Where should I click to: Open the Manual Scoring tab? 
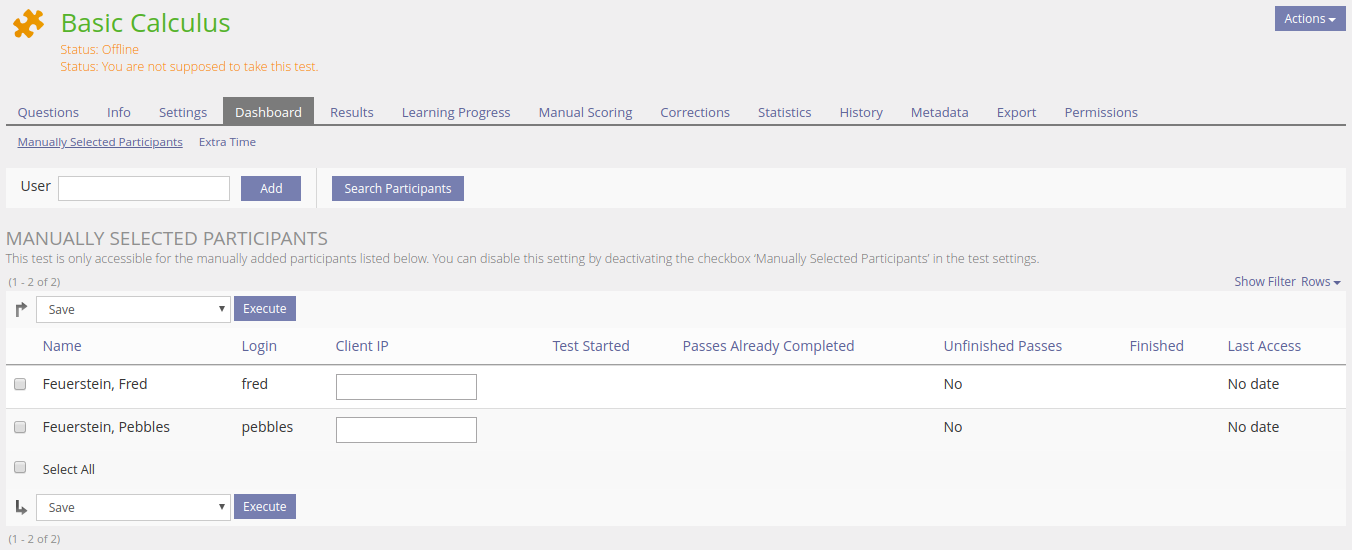coord(585,112)
